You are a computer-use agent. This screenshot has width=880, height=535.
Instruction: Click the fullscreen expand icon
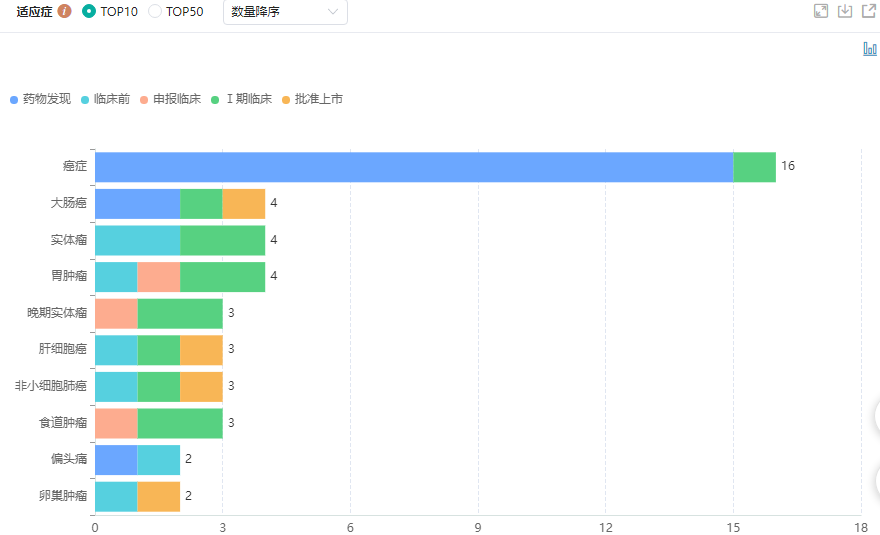[x=821, y=11]
